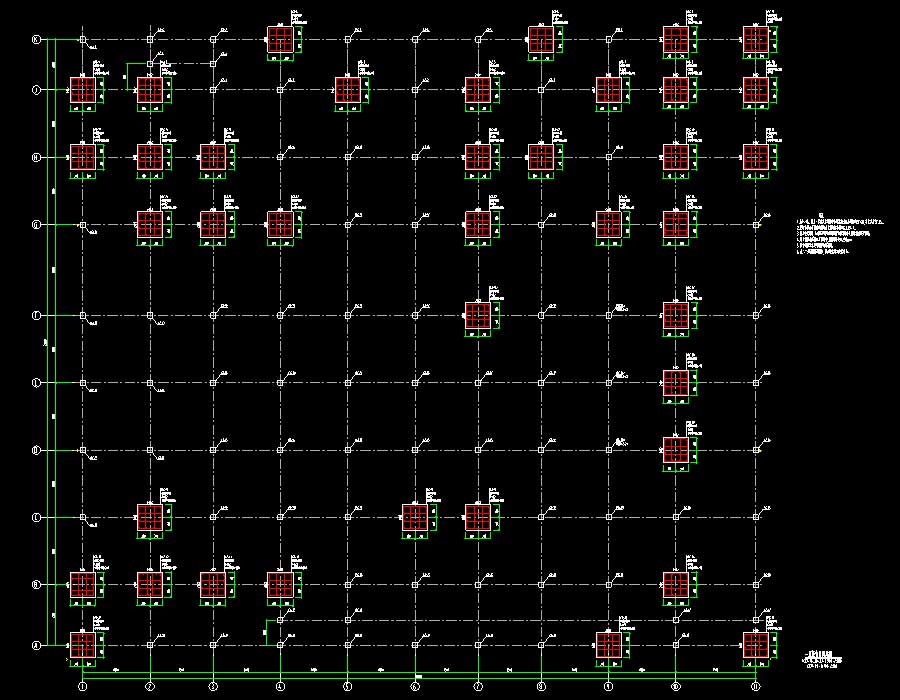Select the red footing at axes J and 9
900x700 pixels.
609,90
